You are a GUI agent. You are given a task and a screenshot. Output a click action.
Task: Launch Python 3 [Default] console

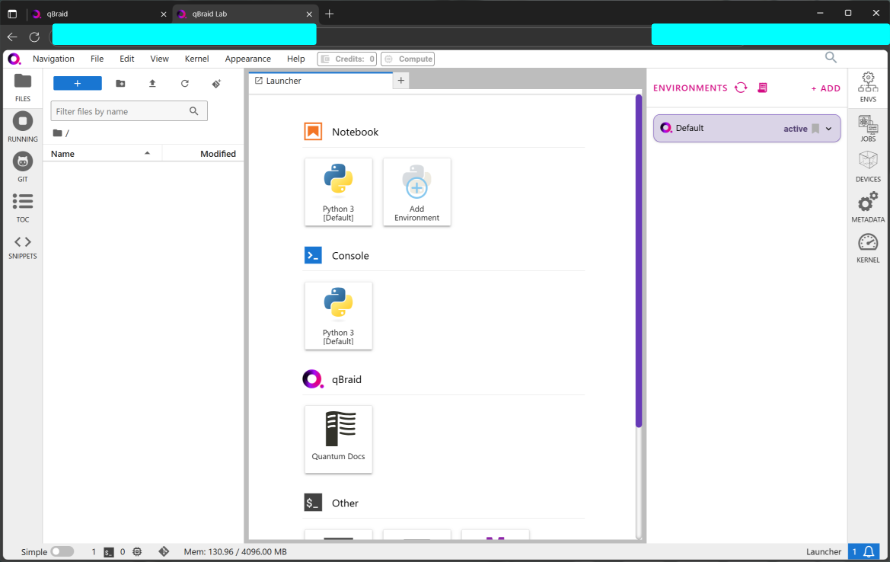tap(338, 316)
